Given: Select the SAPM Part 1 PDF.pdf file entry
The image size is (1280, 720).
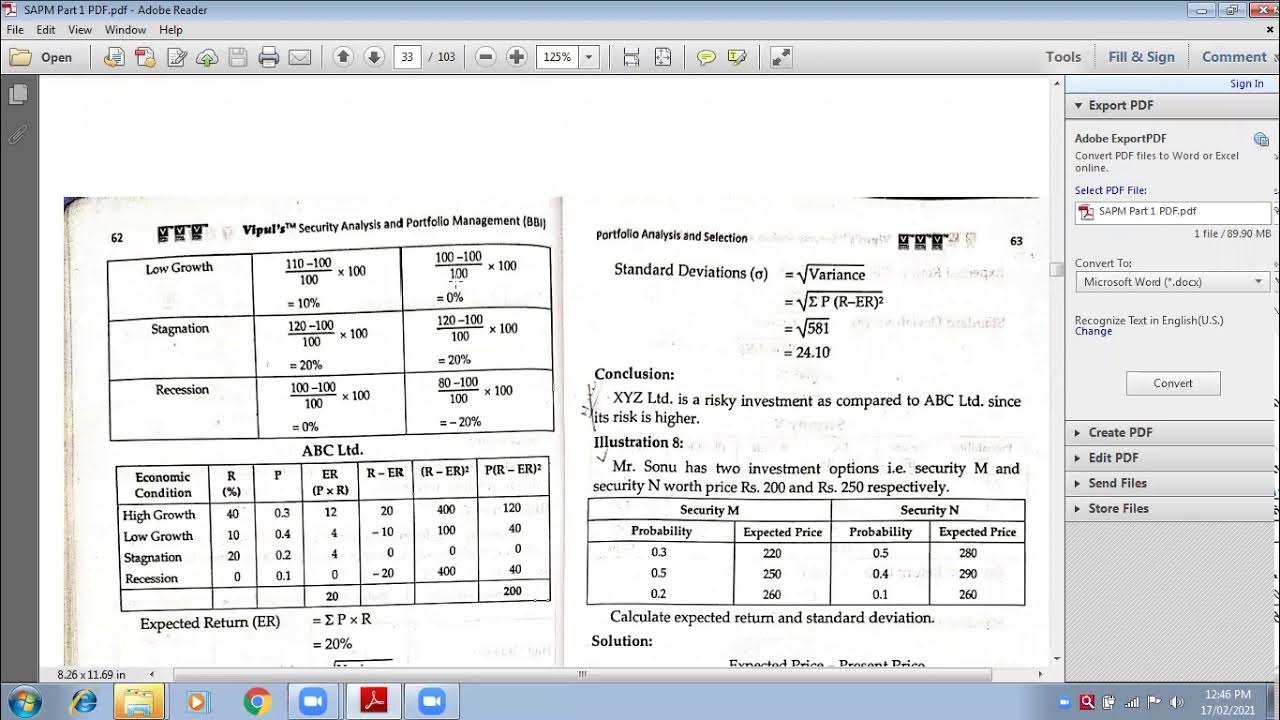Looking at the screenshot, I should click(x=1172, y=211).
